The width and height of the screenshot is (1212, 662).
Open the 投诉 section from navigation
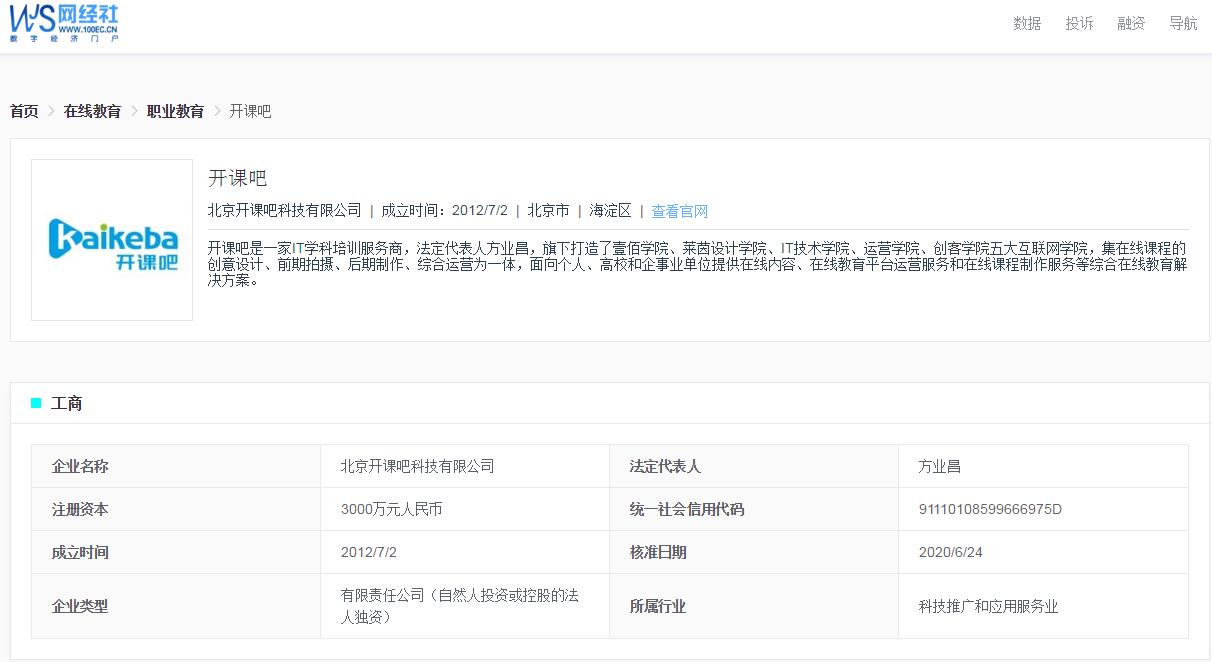pyautogui.click(x=1079, y=23)
